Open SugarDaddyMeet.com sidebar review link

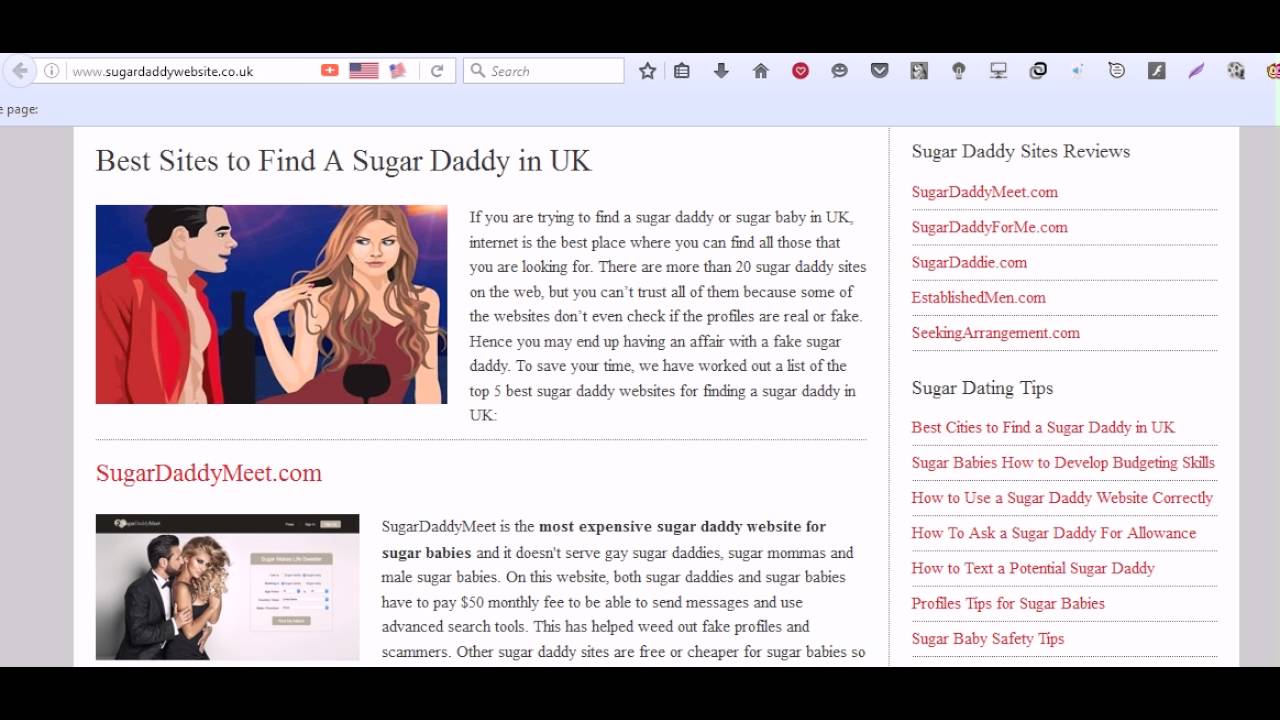(984, 192)
